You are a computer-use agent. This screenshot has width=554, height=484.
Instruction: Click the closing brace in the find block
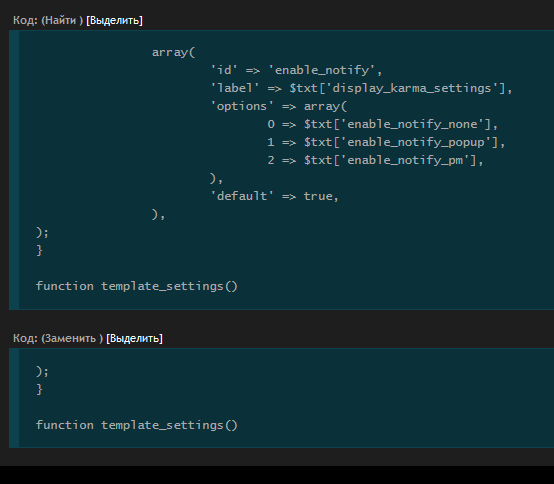39,250
